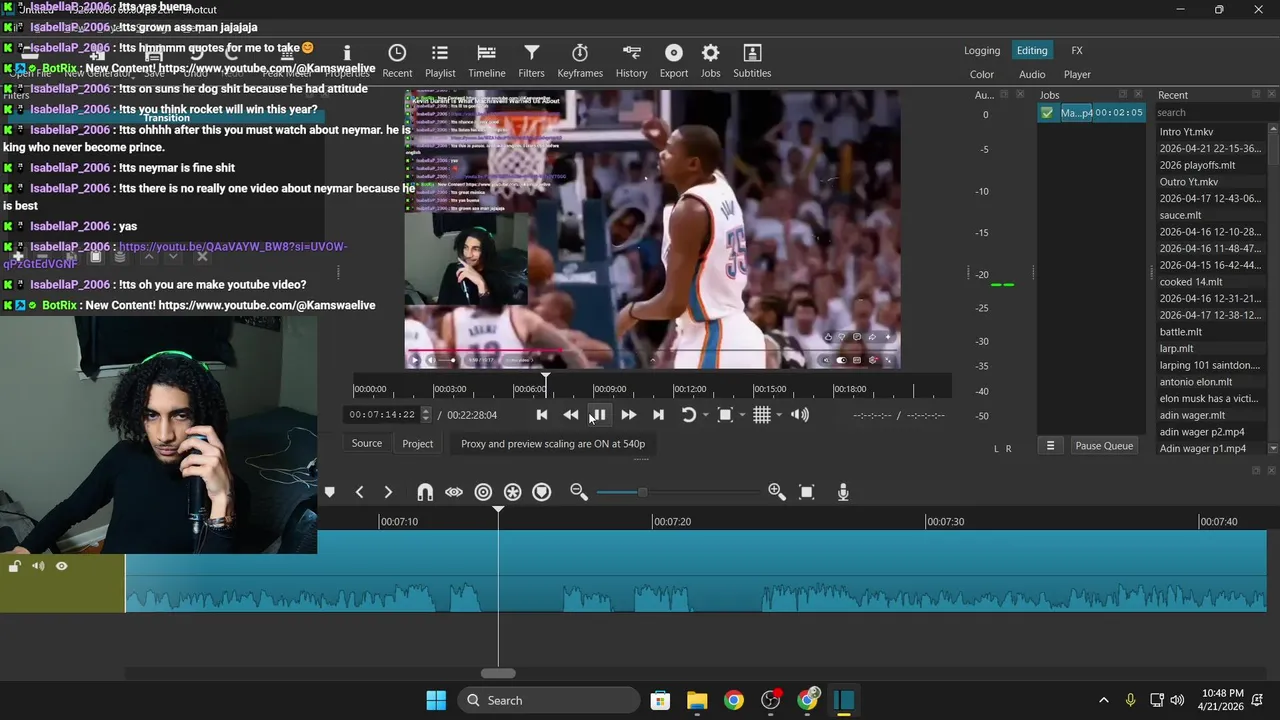The width and height of the screenshot is (1280, 720).
Task: Click the rewind button in player
Action: pos(570,415)
